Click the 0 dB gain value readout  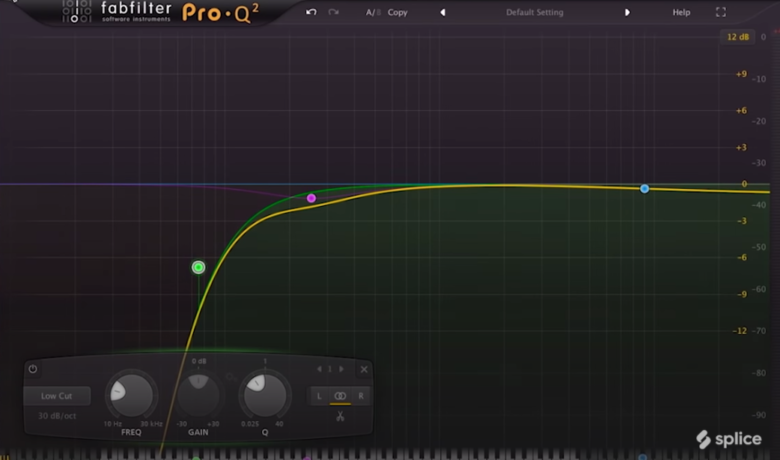coord(199,361)
